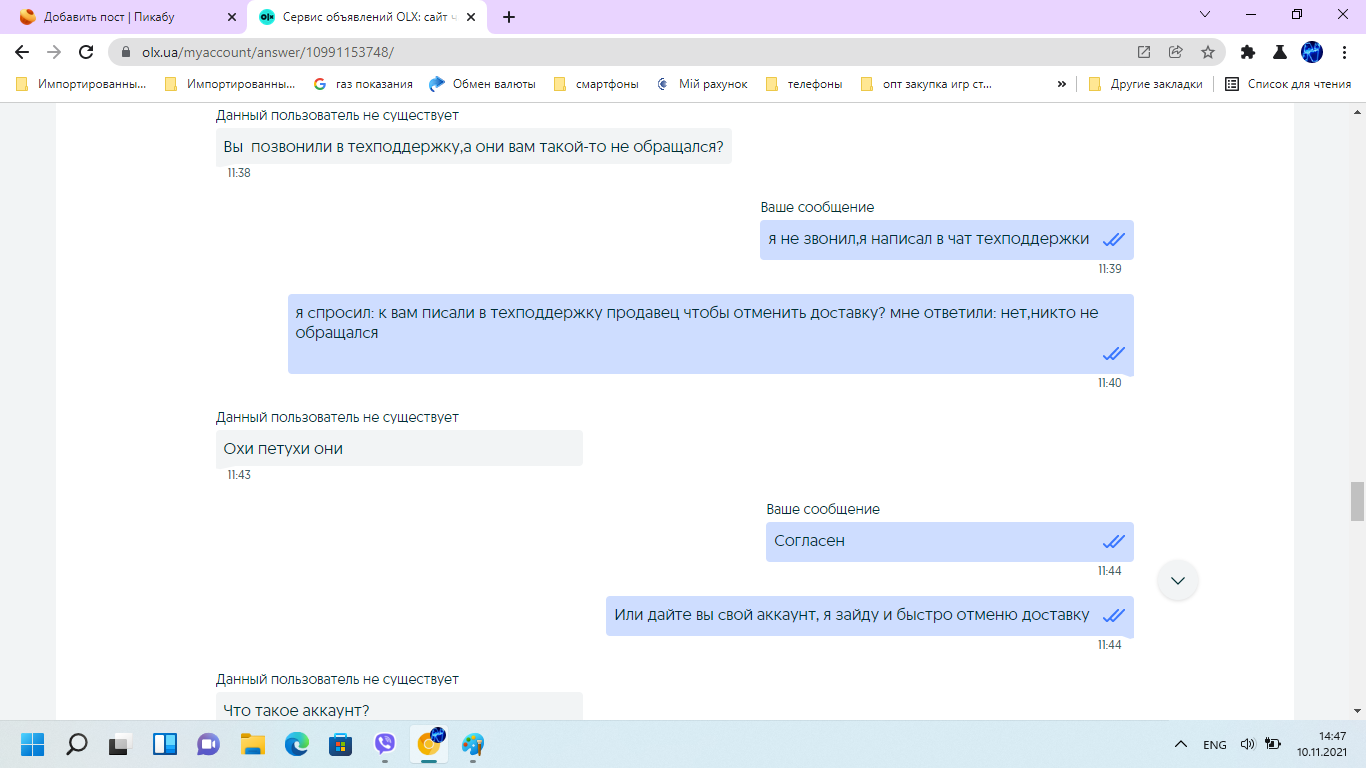Open File Explorer from the taskbar
Image resolution: width=1366 pixels, height=768 pixels.
[x=253, y=744]
